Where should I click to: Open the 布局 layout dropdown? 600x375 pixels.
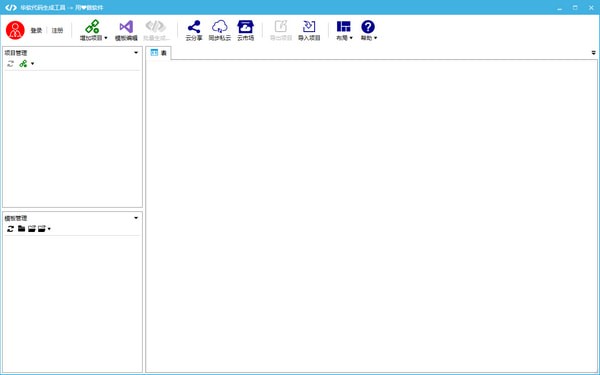coord(344,31)
